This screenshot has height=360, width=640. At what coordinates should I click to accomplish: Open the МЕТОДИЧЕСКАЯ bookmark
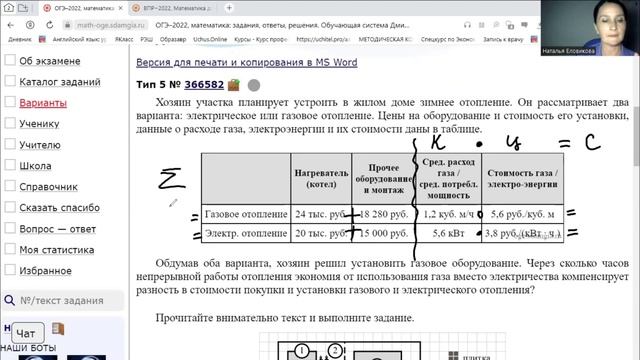(x=385, y=39)
